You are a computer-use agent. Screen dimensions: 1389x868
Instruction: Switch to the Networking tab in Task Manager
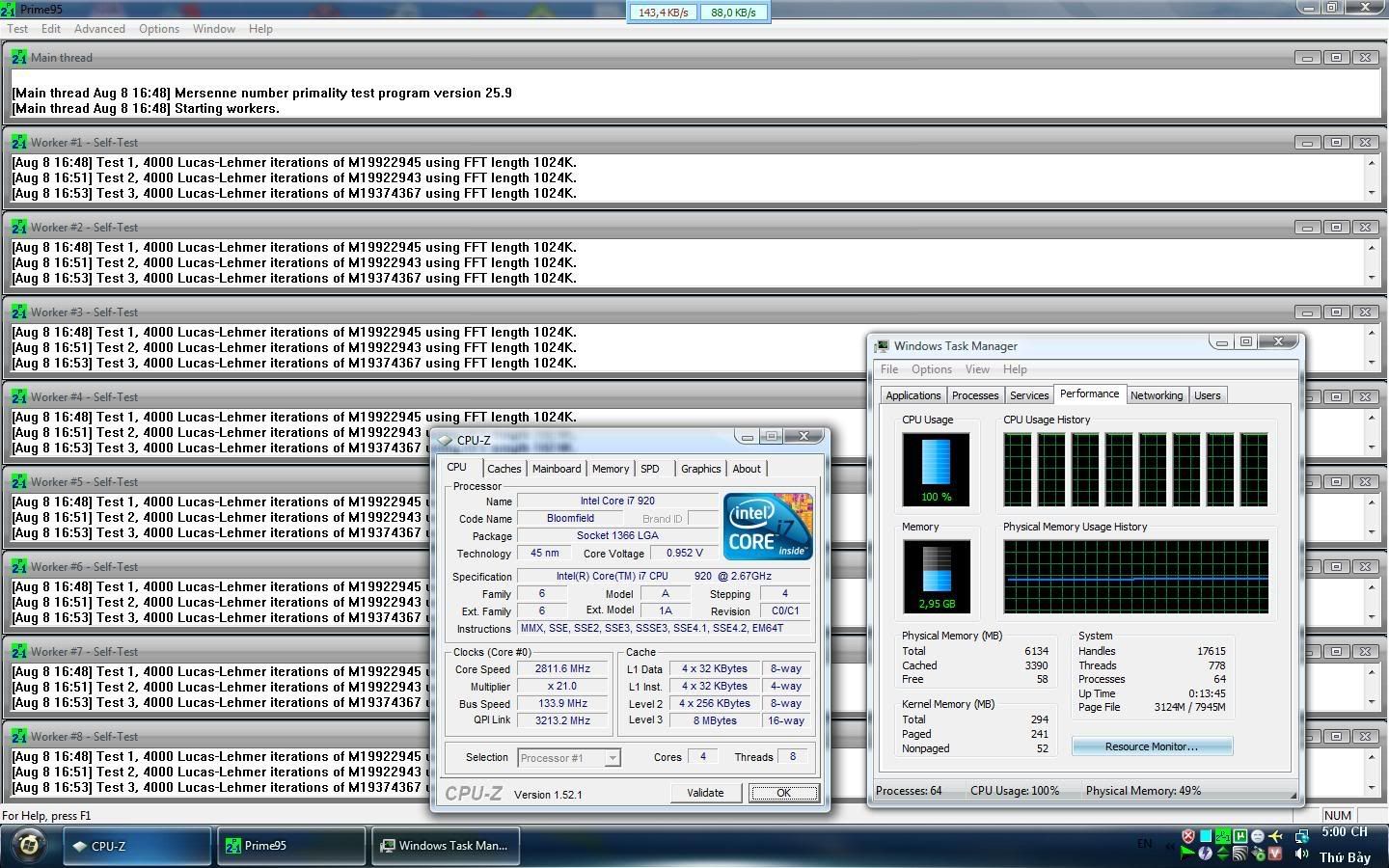(x=1157, y=395)
